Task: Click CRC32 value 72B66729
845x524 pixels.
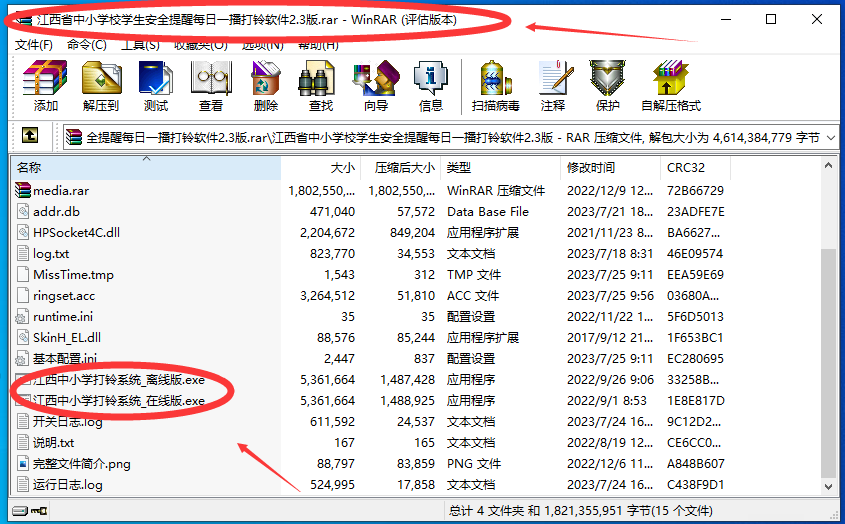Action: 695,190
